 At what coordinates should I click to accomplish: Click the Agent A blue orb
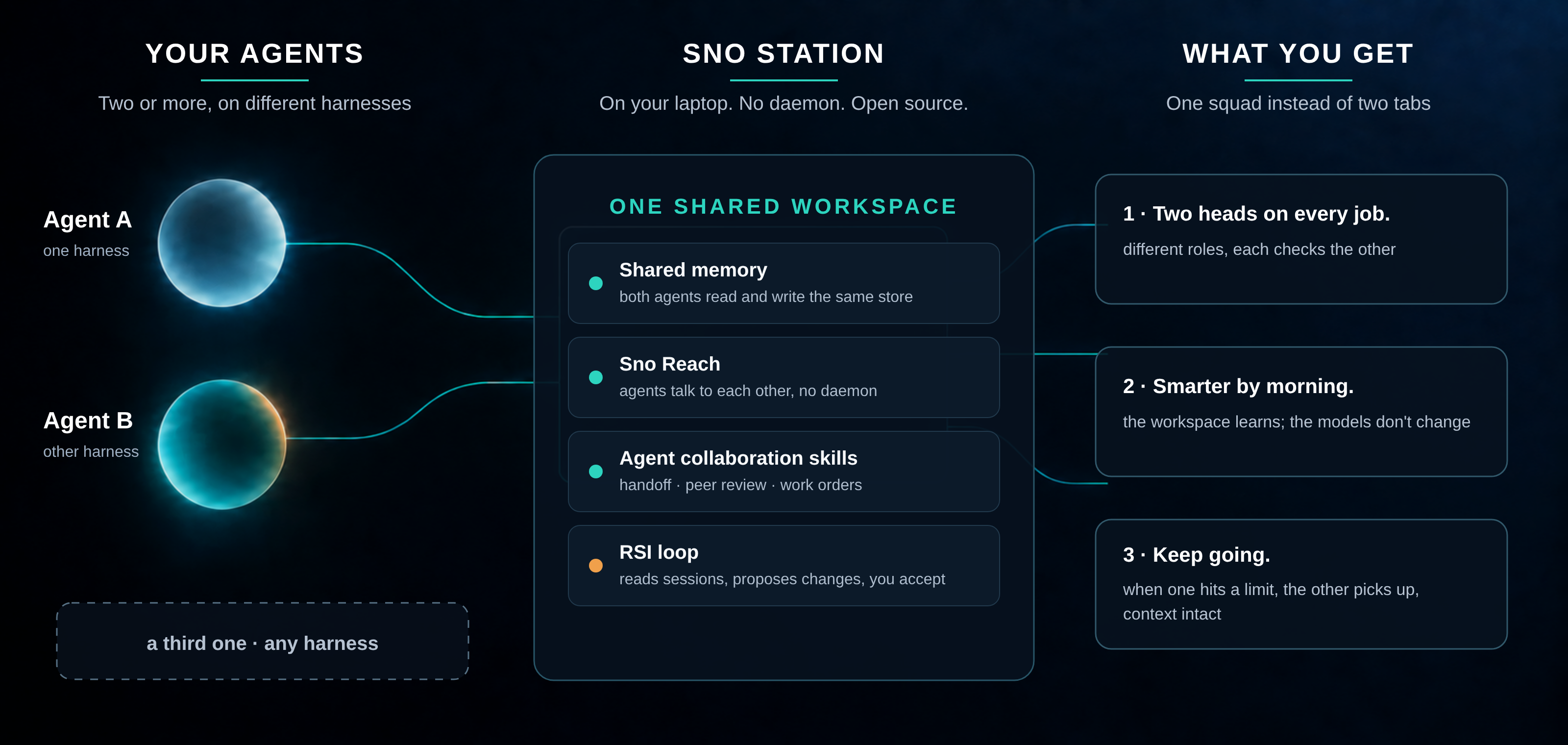[221, 243]
